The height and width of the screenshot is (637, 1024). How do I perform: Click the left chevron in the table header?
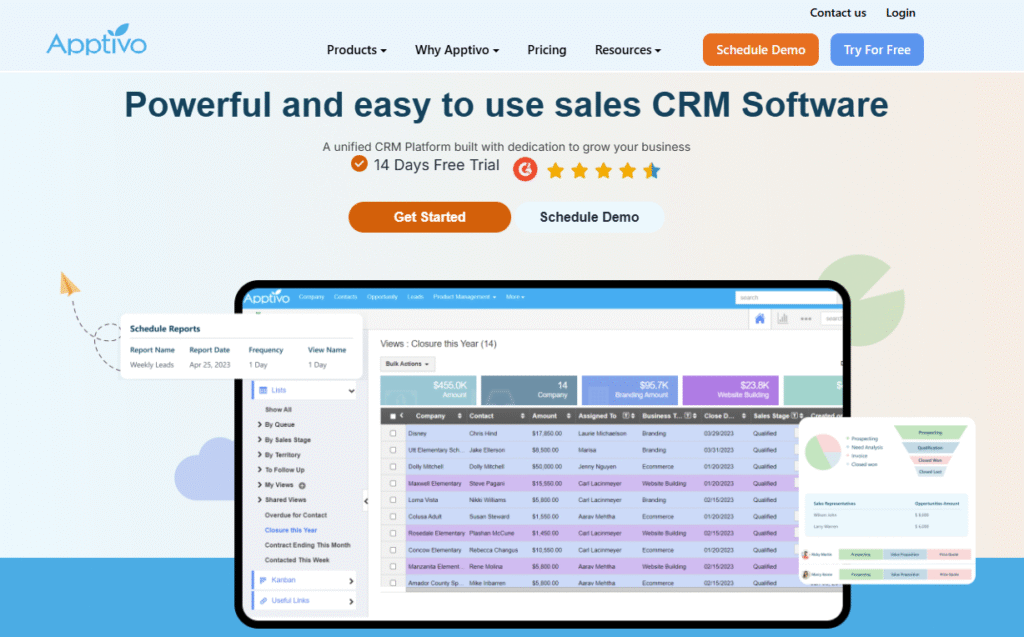(x=402, y=416)
